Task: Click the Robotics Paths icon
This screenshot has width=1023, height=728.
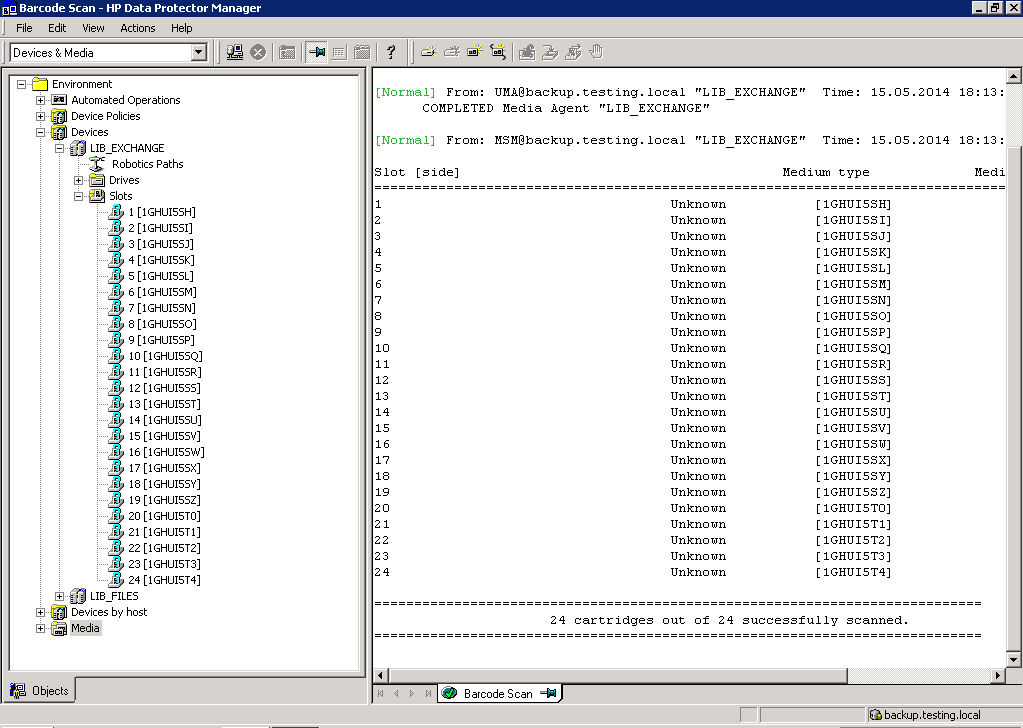Action: click(x=98, y=164)
